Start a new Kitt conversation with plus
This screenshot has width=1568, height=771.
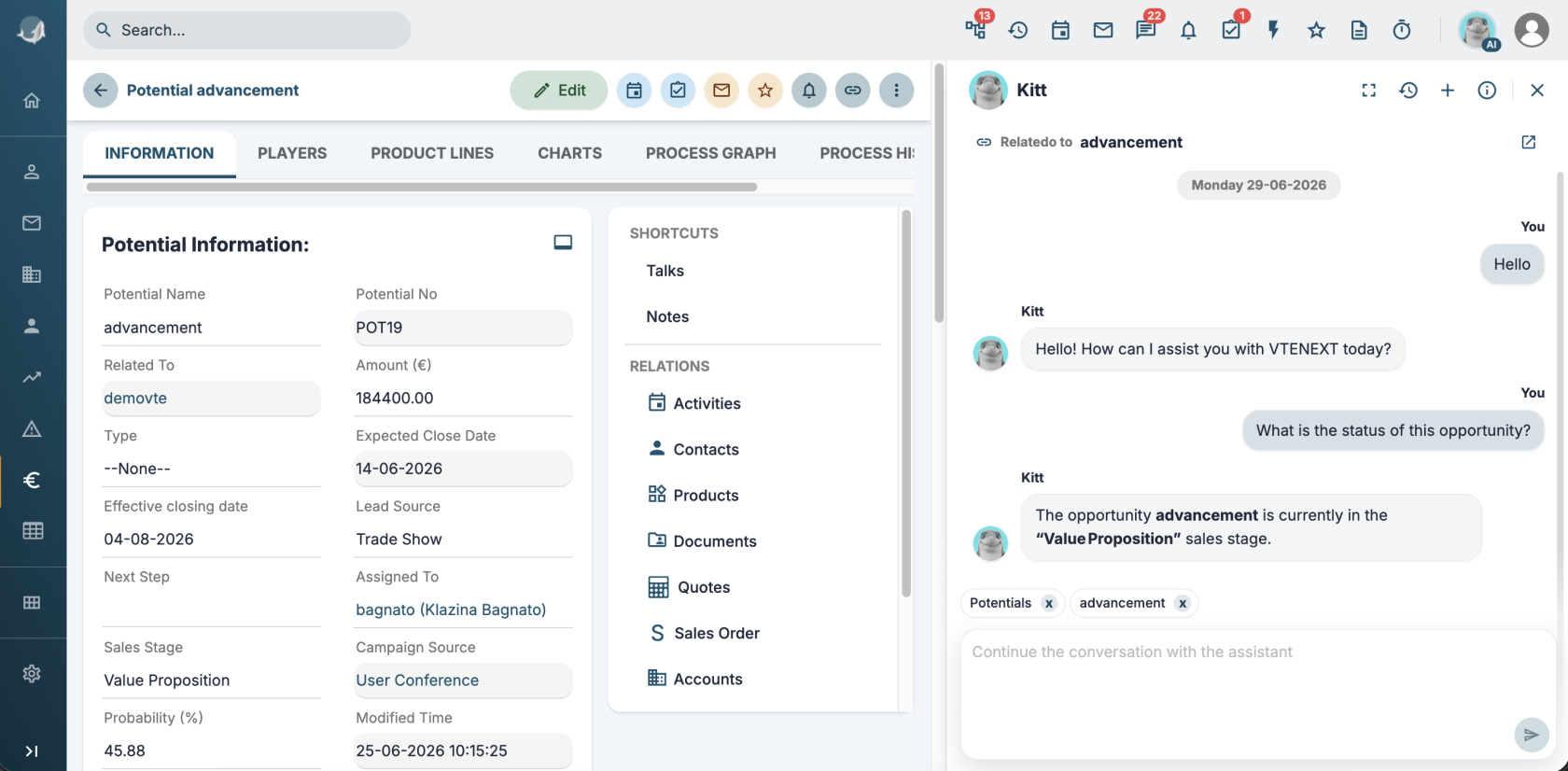point(1448,91)
